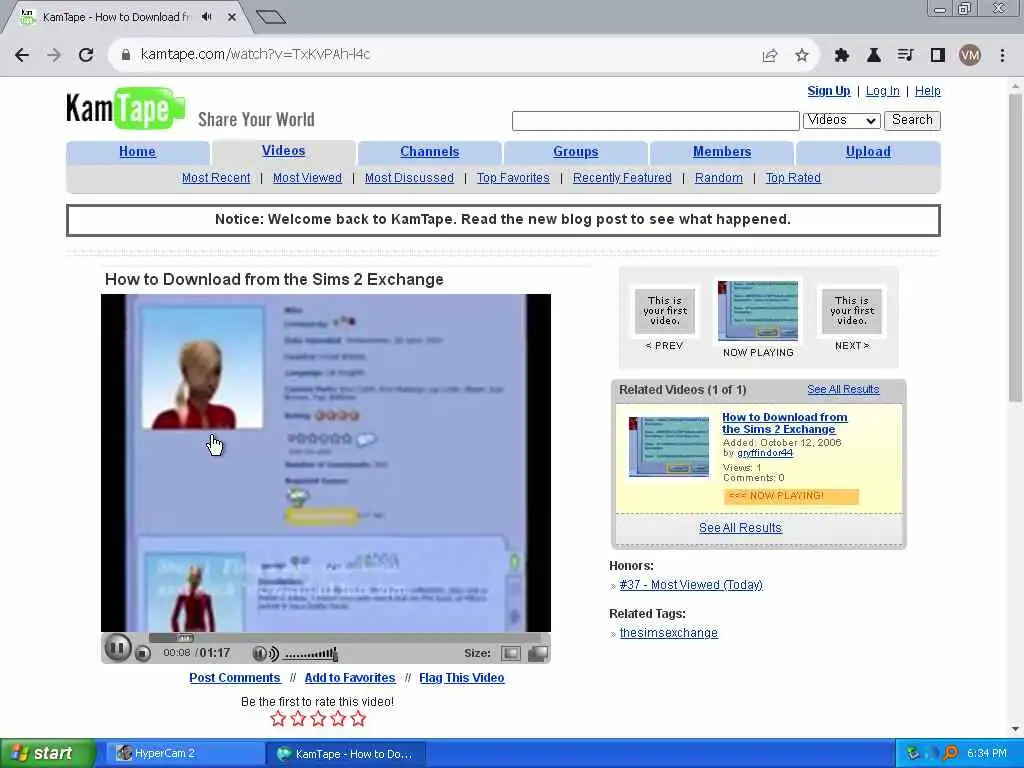Click the Sign Up link
Screen dimensions: 1024x768
(829, 91)
